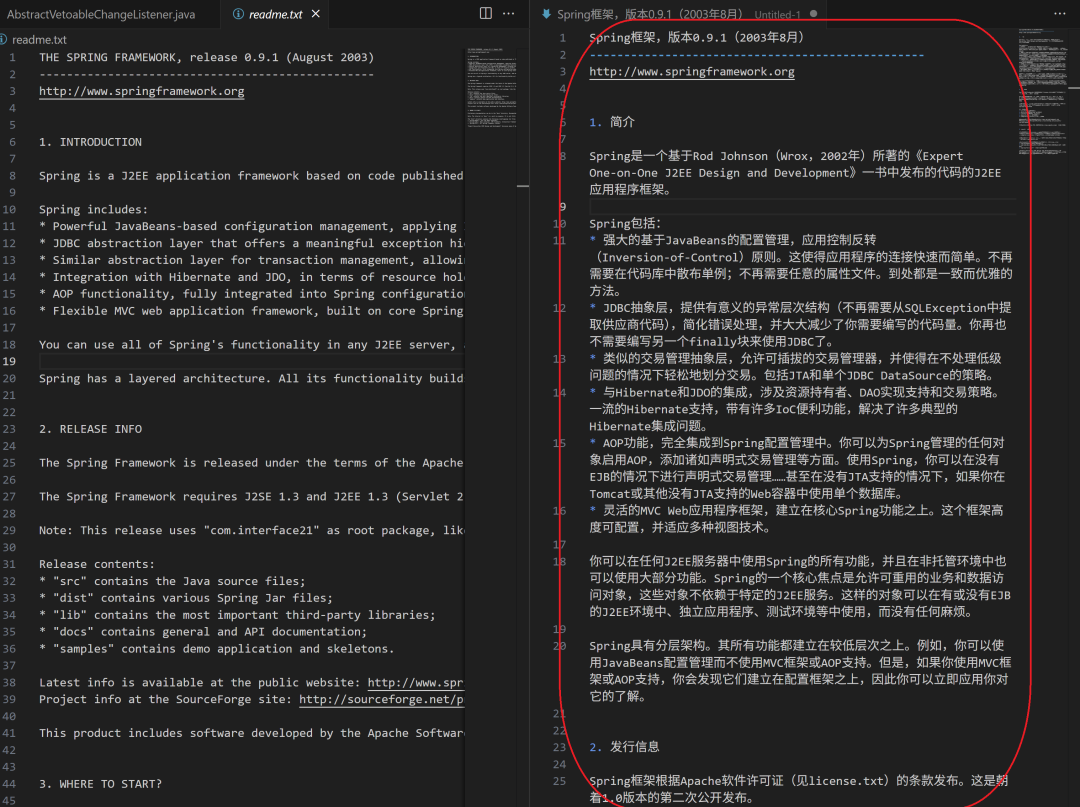Open springframework.org link in right editor

pyautogui.click(x=692, y=72)
